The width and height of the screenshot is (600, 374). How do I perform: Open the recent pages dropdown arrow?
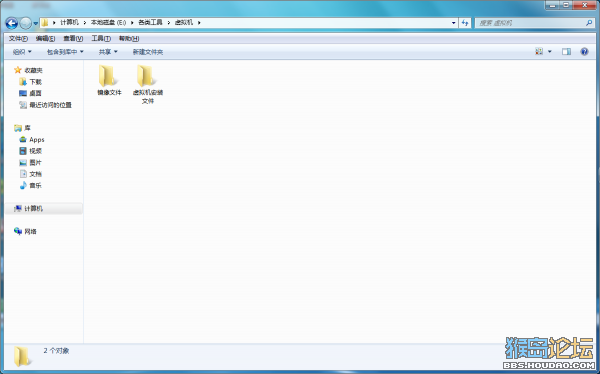click(36, 23)
